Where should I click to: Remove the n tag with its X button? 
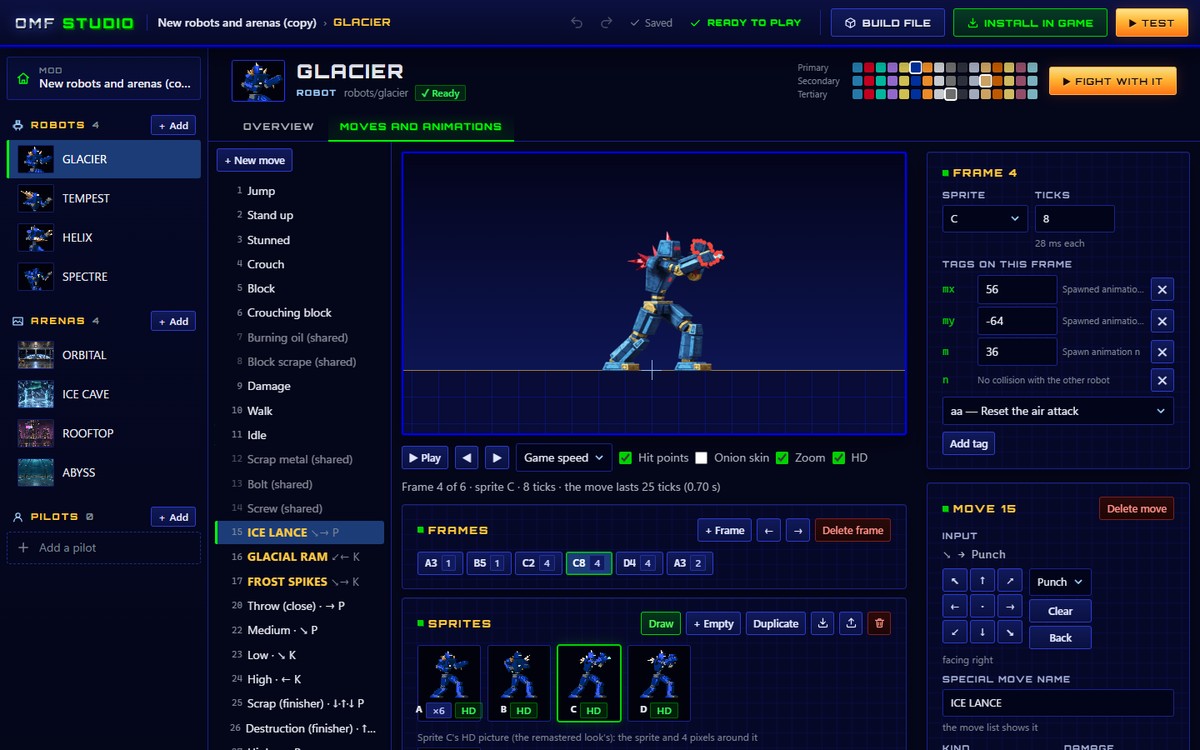(1162, 380)
